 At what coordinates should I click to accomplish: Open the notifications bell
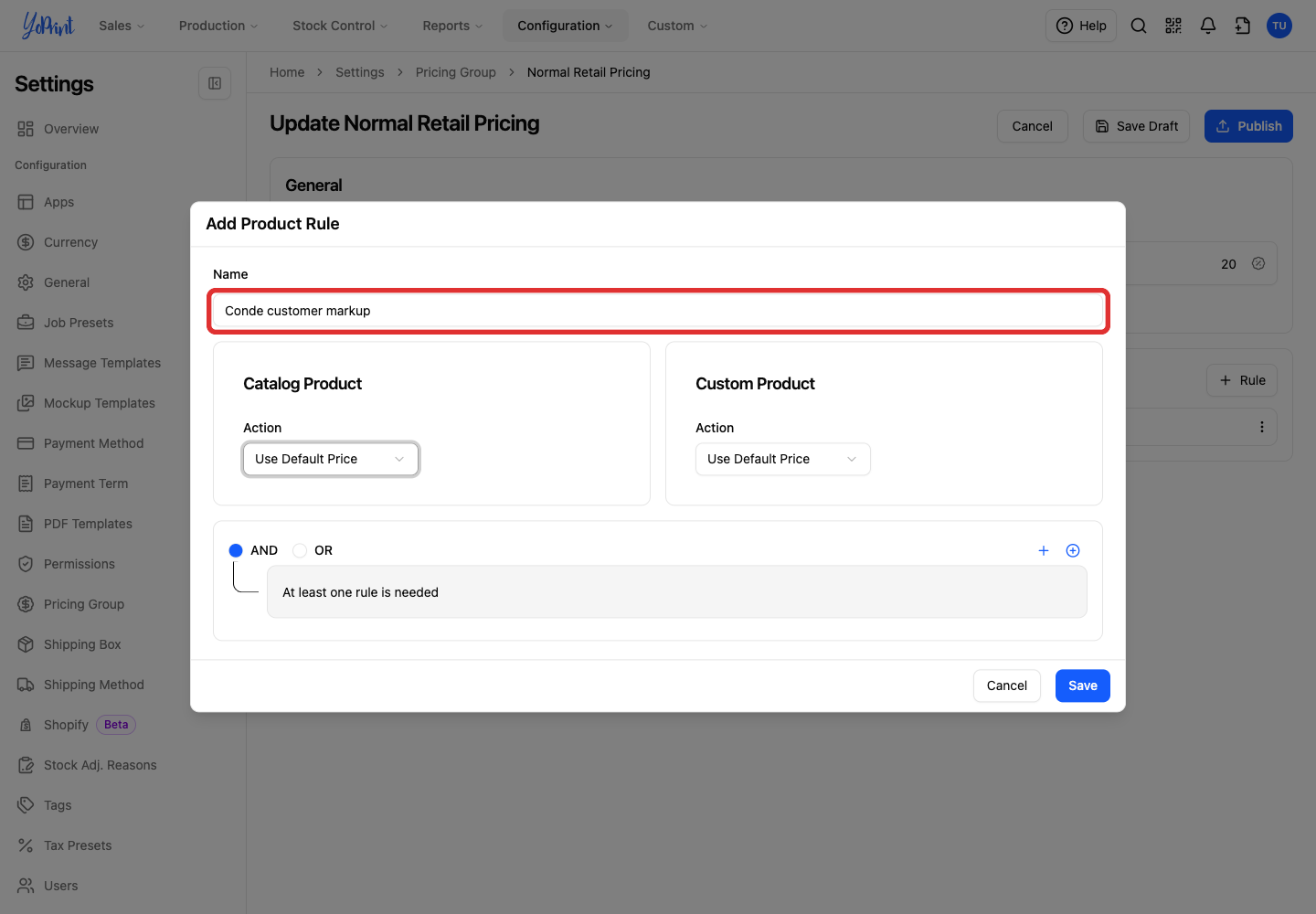1208,26
